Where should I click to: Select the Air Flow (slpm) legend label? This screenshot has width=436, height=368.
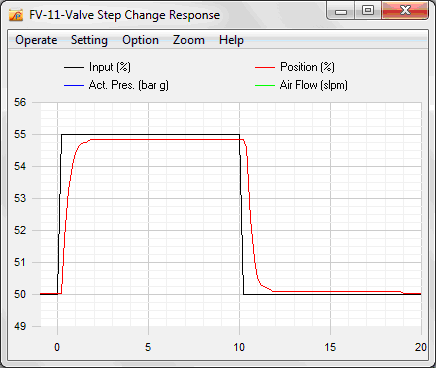click(x=313, y=85)
